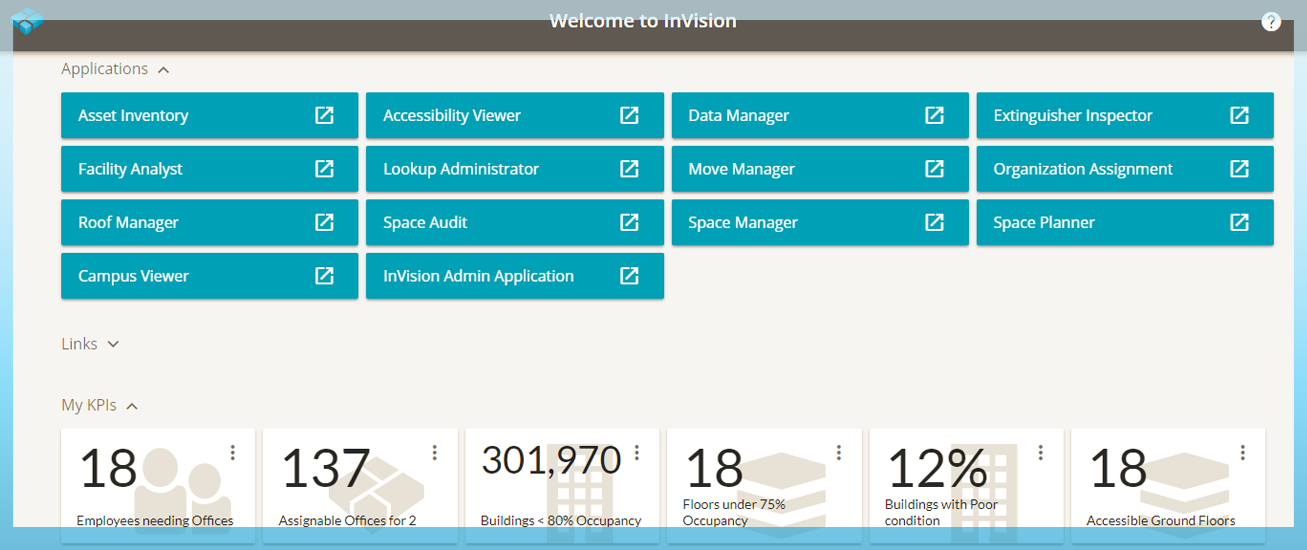Click open-in-new-window icon on Asset Inventory
This screenshot has width=1307, height=550.
click(x=324, y=115)
